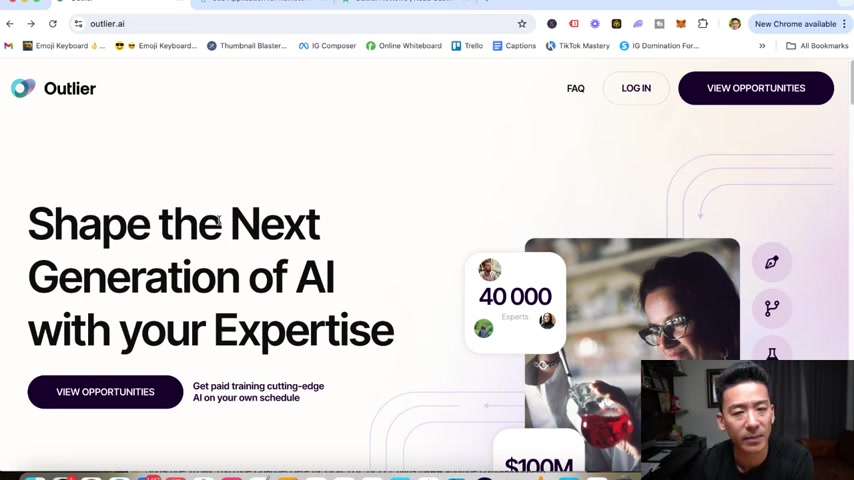Viewport: 854px width, 480px height.
Task: Click header VIEW OPPORTUNITIES button
Action: [x=756, y=88]
